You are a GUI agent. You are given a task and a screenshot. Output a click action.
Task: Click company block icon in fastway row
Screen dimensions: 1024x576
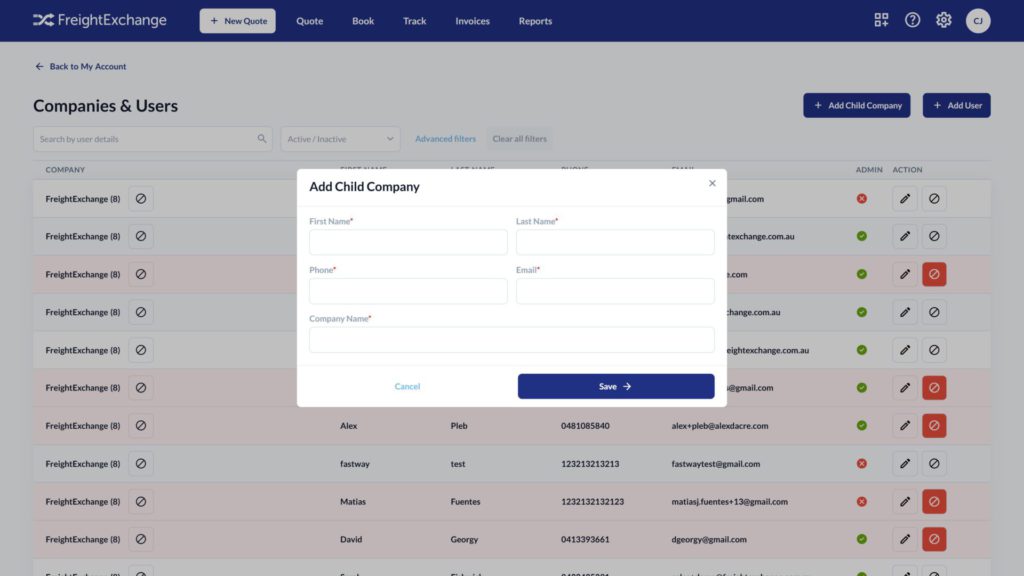141,464
